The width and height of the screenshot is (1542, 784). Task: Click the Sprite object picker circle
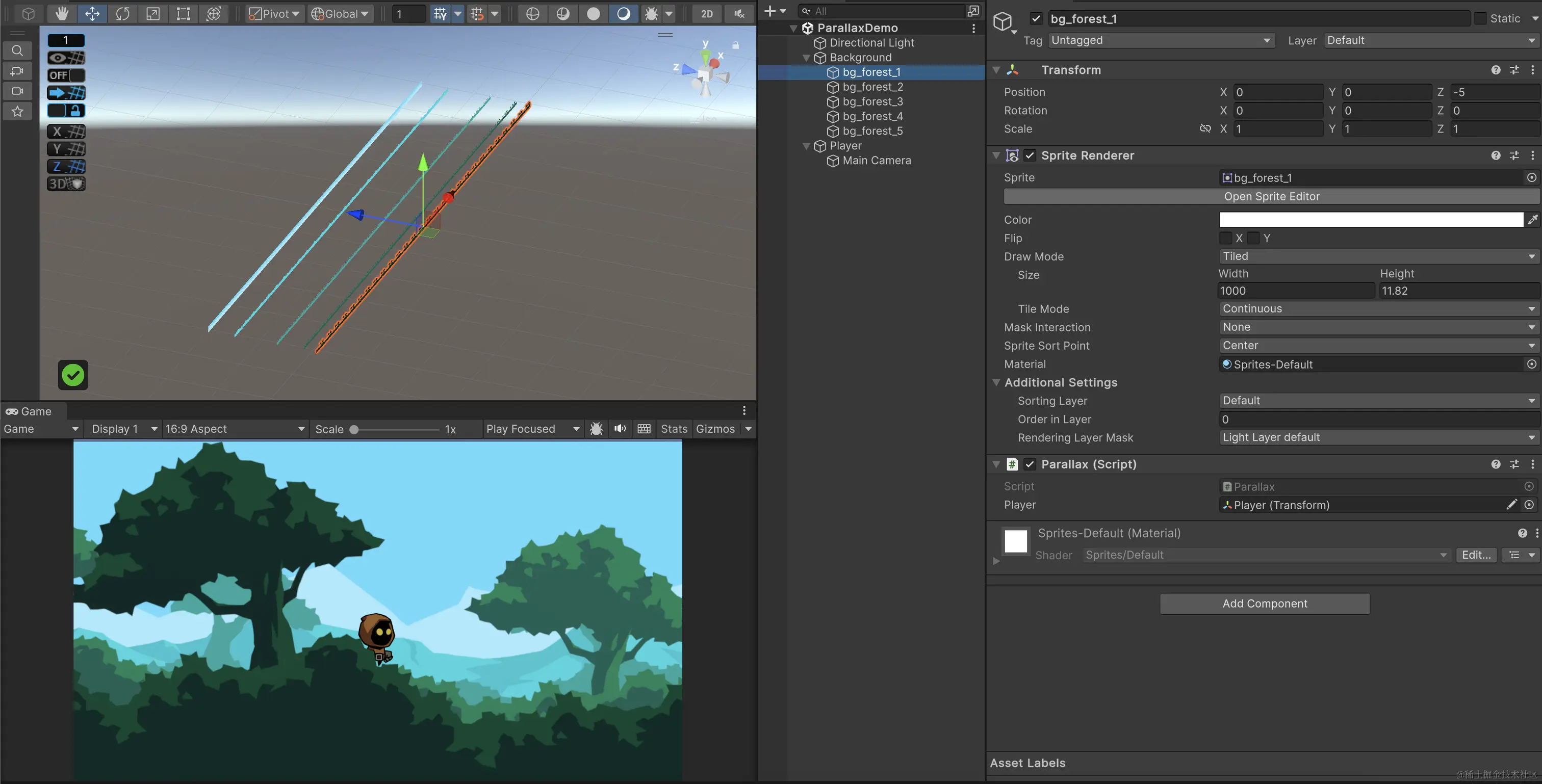[x=1531, y=178]
